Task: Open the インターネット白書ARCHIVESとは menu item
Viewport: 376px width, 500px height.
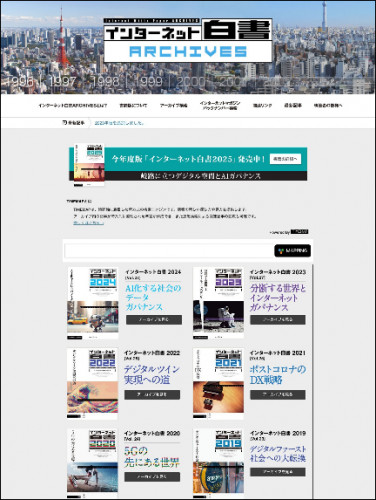Action: point(73,106)
